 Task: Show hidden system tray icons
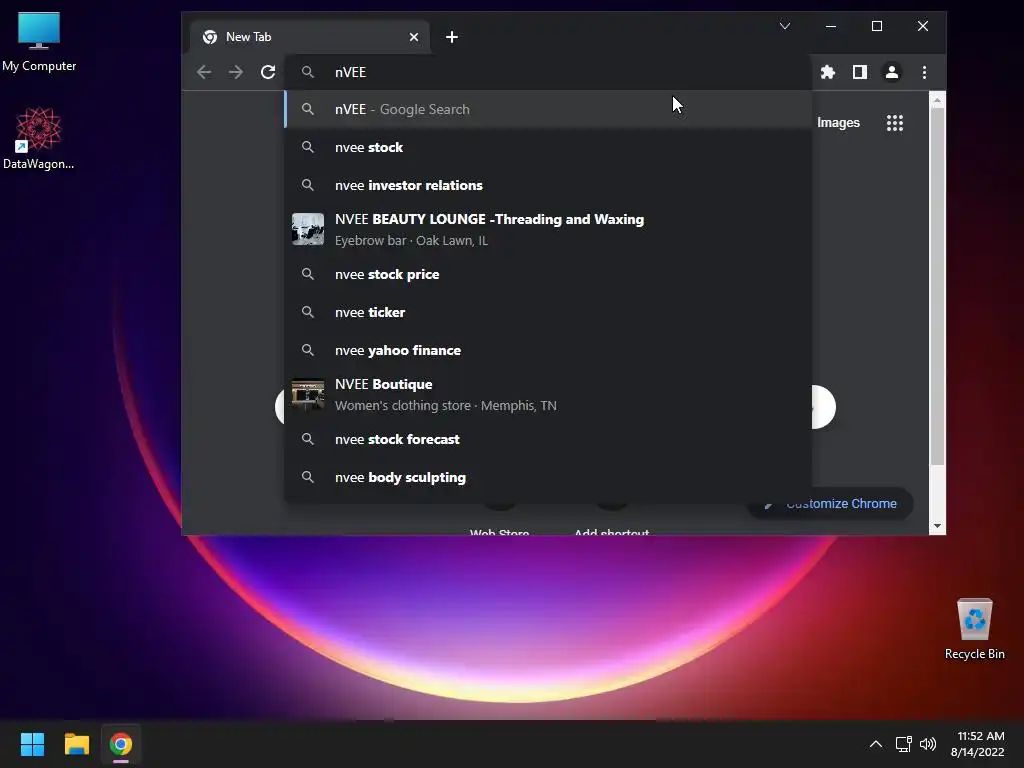click(x=876, y=744)
